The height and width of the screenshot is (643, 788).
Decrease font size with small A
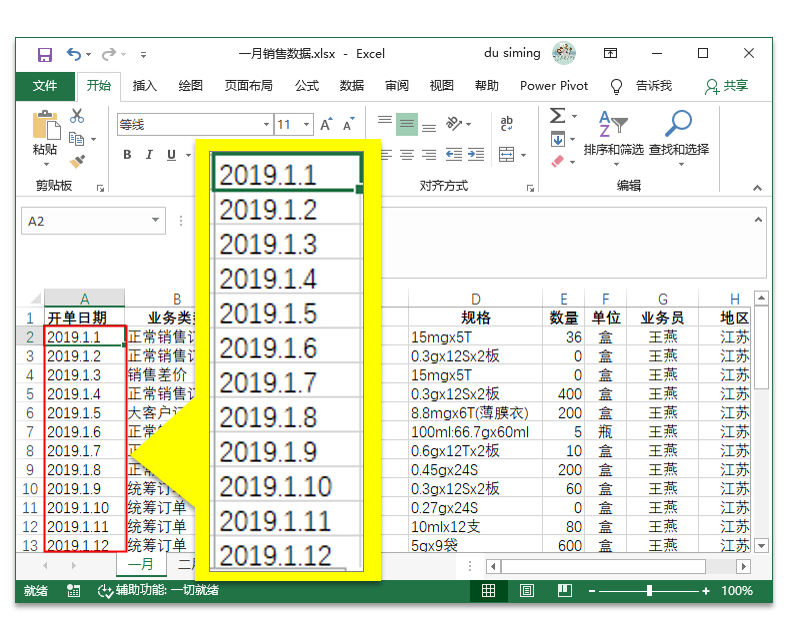(348, 124)
